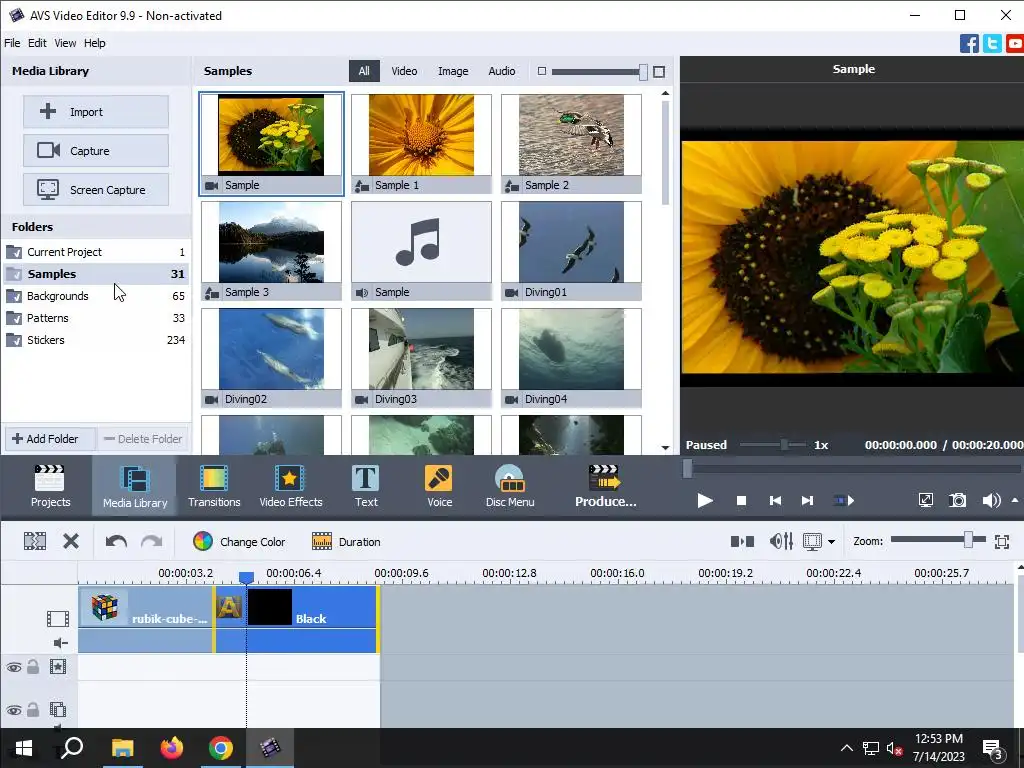Switch timeline to storyboard view icon
The height and width of the screenshot is (768, 1024).
742,541
